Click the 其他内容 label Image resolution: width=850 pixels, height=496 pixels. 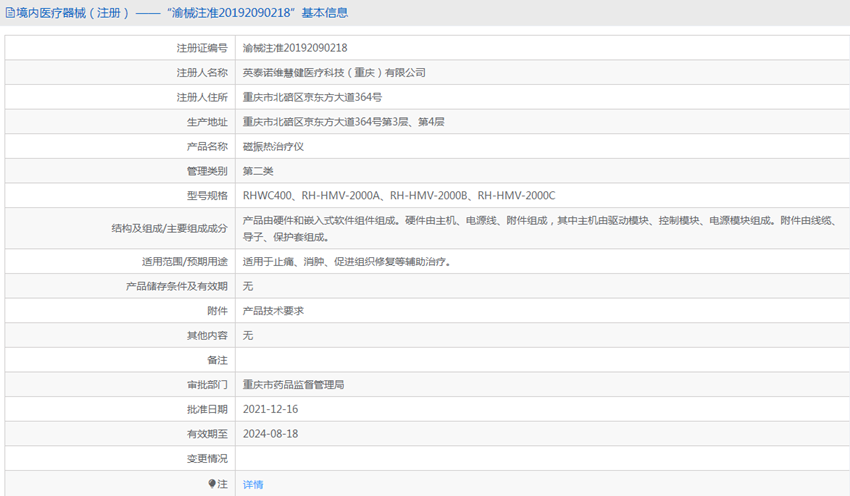click(208, 336)
